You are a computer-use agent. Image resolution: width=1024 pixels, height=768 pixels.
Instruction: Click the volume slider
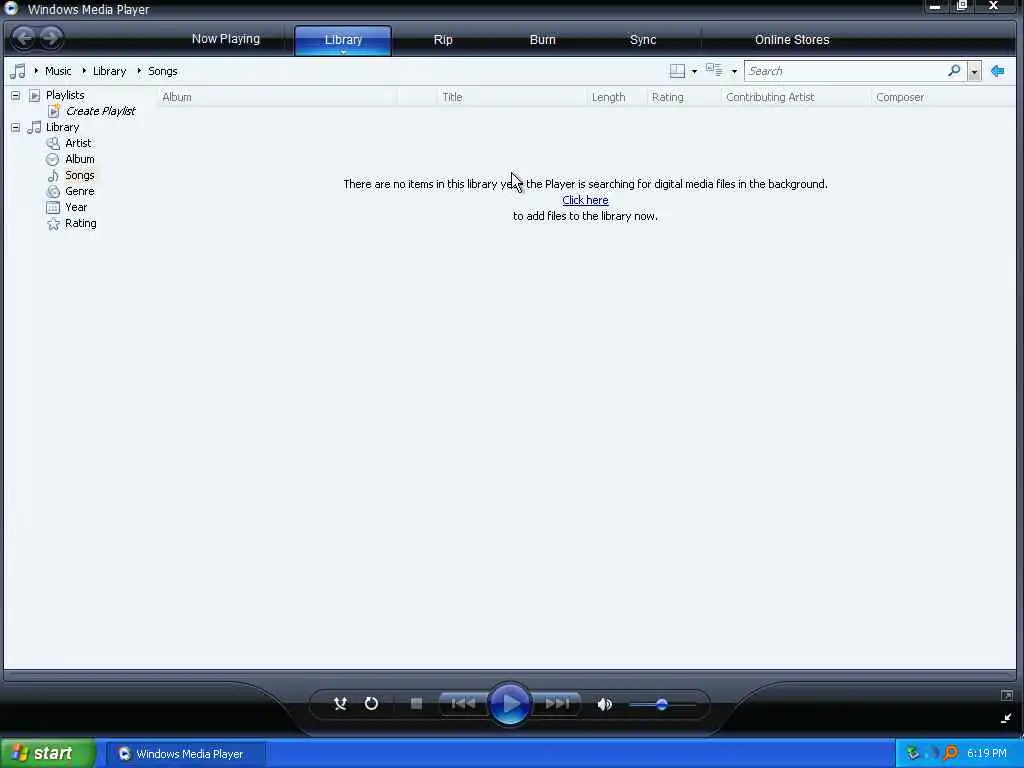662,705
